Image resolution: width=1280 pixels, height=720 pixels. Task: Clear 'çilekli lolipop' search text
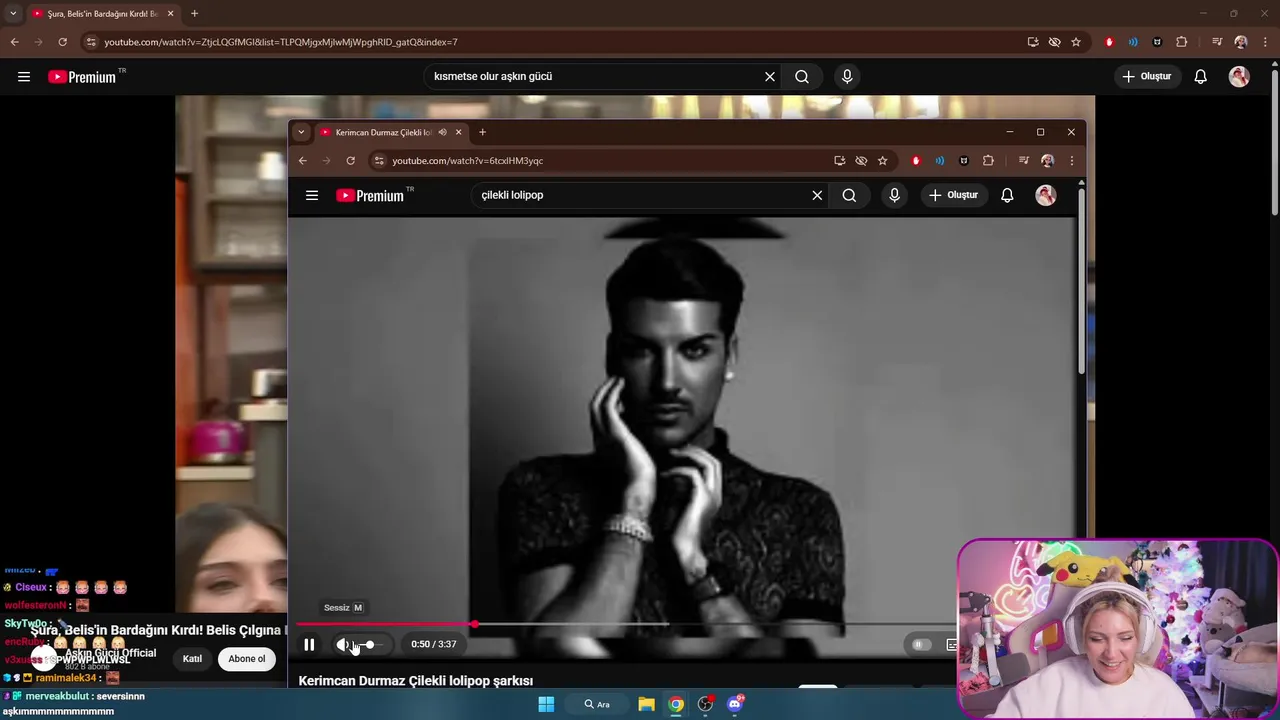point(817,196)
